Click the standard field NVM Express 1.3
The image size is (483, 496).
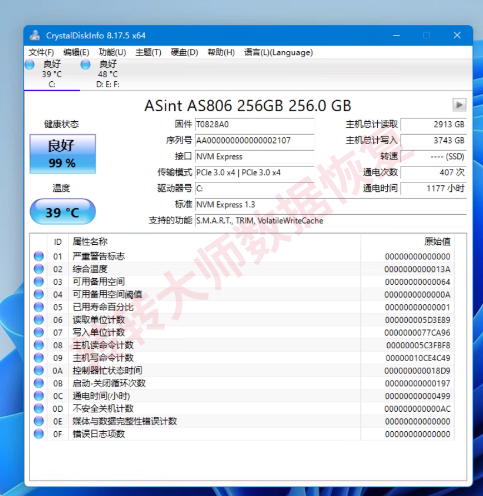(x=331, y=205)
